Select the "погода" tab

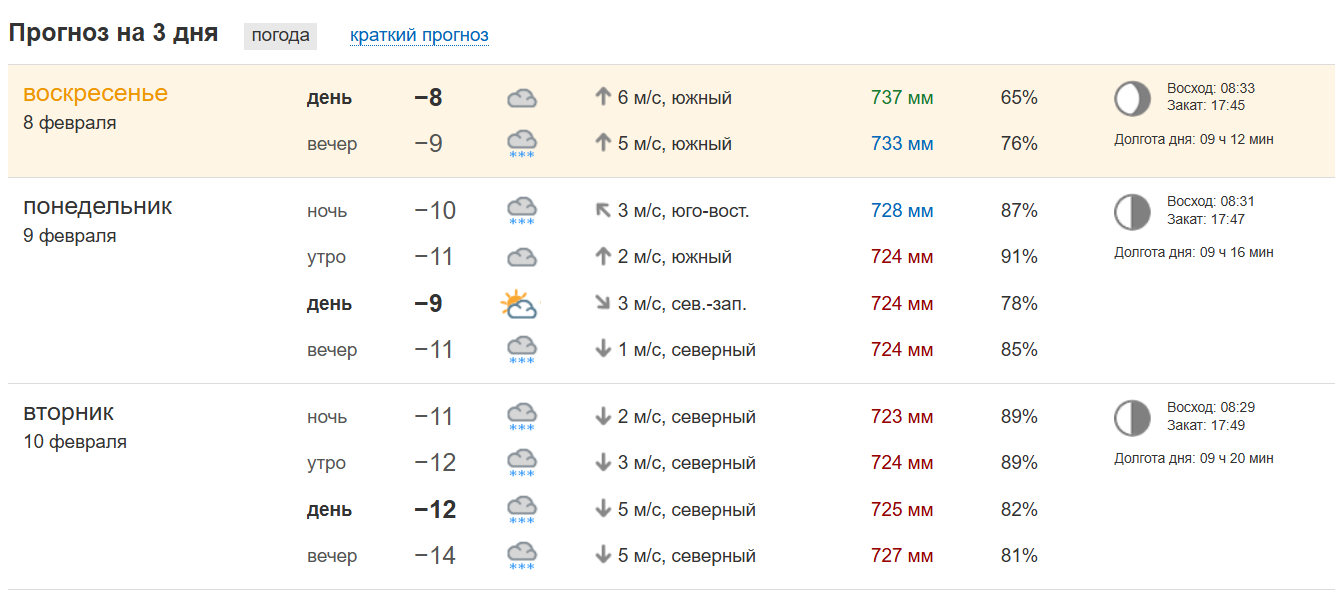point(280,35)
